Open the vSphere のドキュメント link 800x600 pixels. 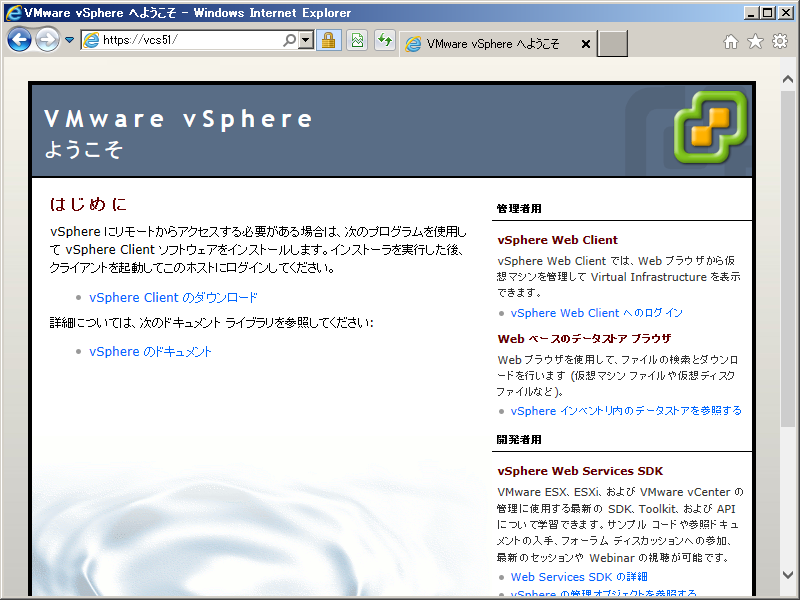(149, 351)
